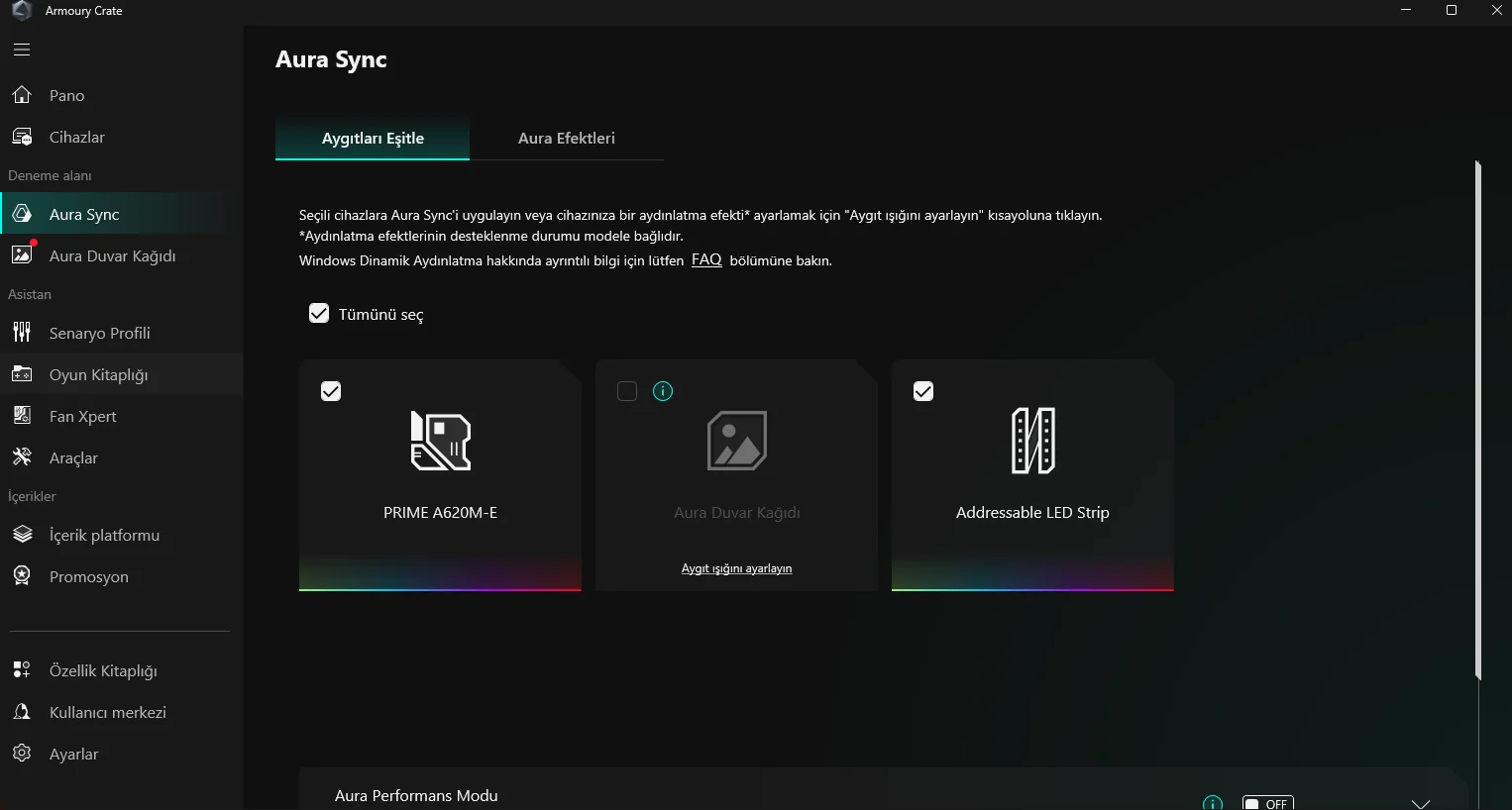The image size is (1512, 810).
Task: Check the Aura Duvar Kağıdı device checkbox
Action: click(x=627, y=391)
